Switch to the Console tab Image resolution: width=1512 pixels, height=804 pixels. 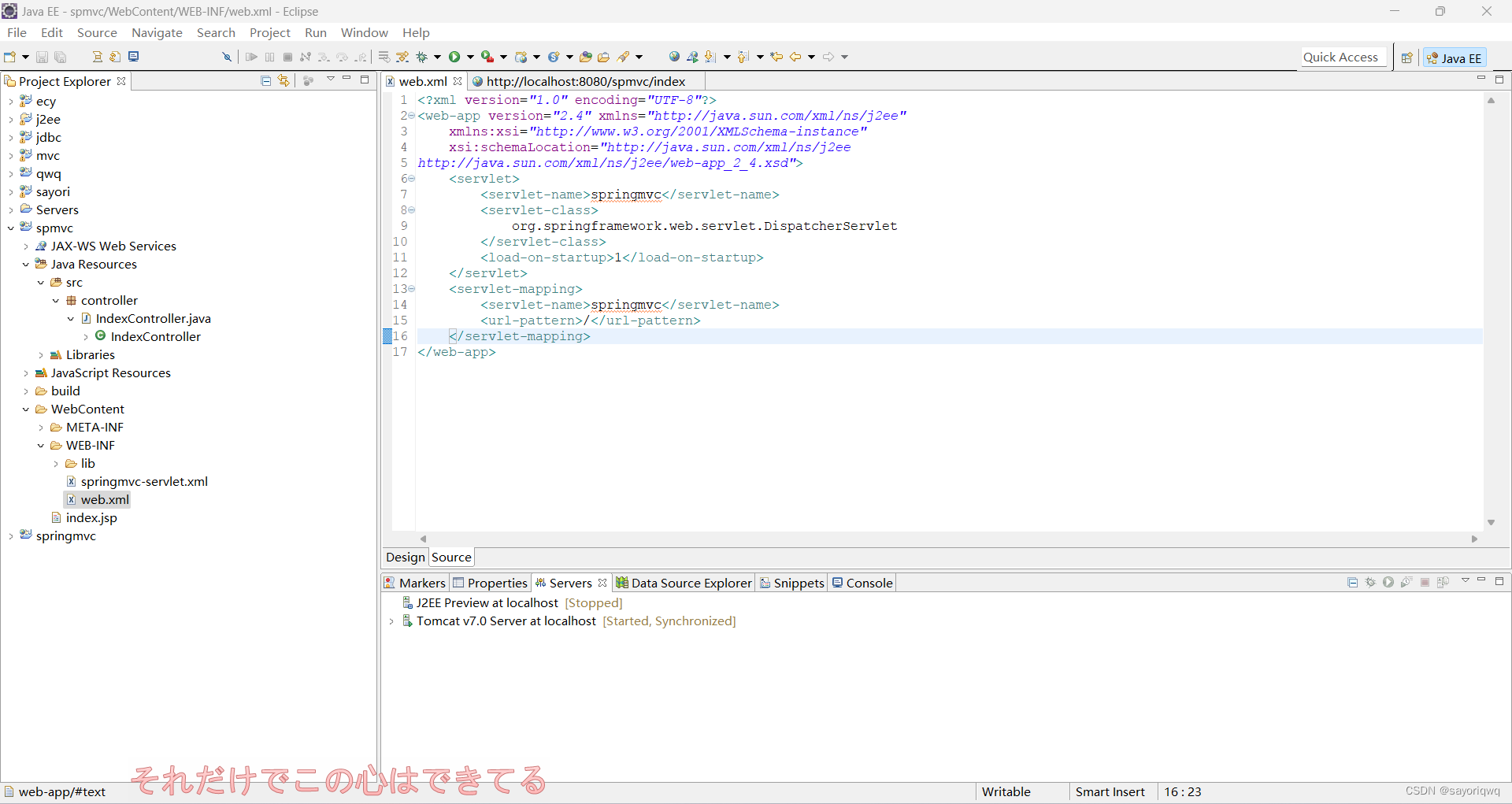click(x=862, y=583)
